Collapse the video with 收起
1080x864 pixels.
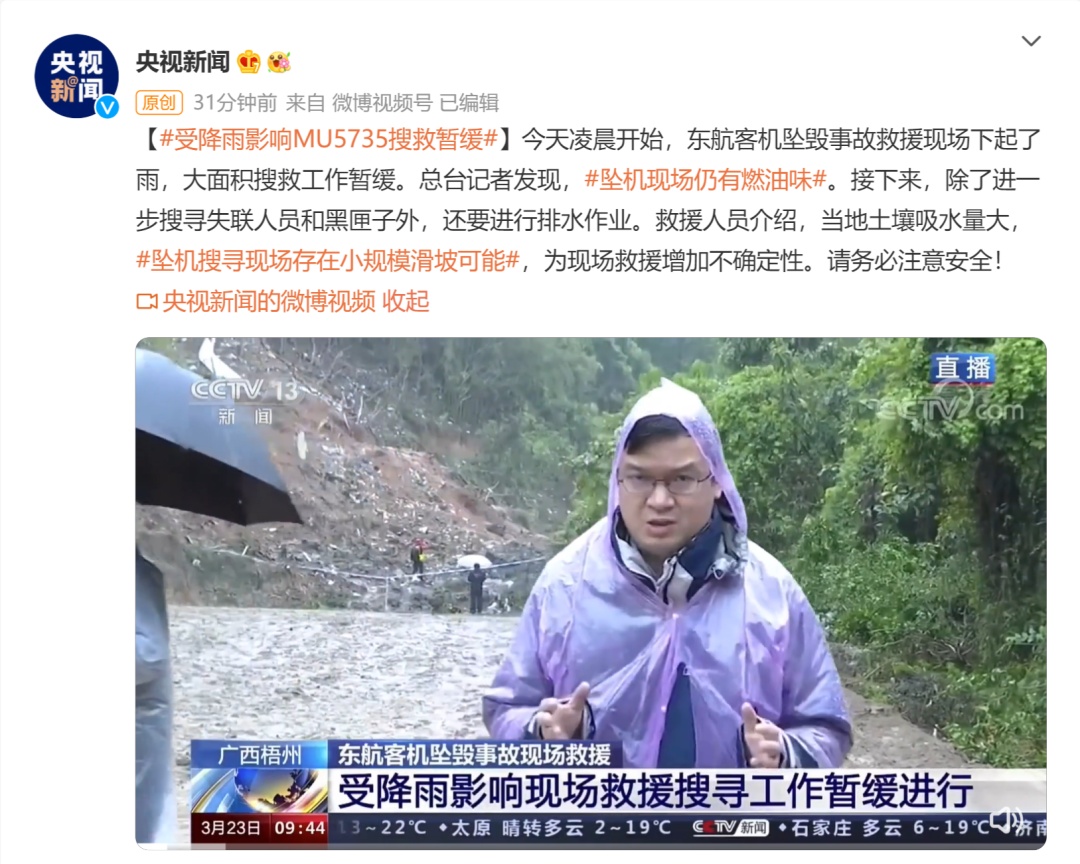[x=406, y=302]
